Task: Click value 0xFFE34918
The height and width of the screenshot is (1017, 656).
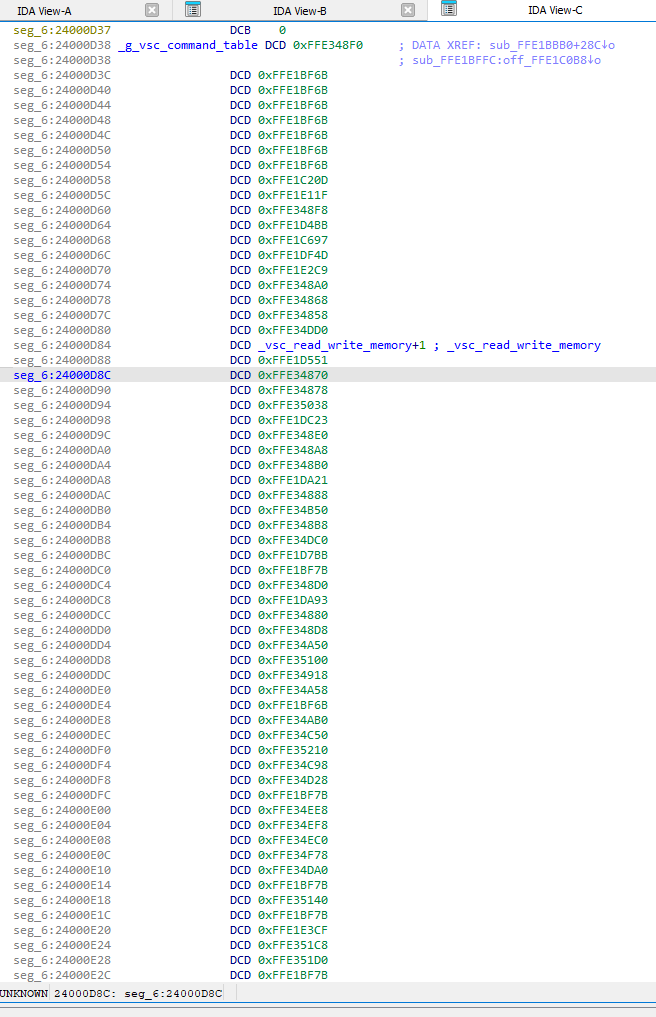Action: point(293,675)
